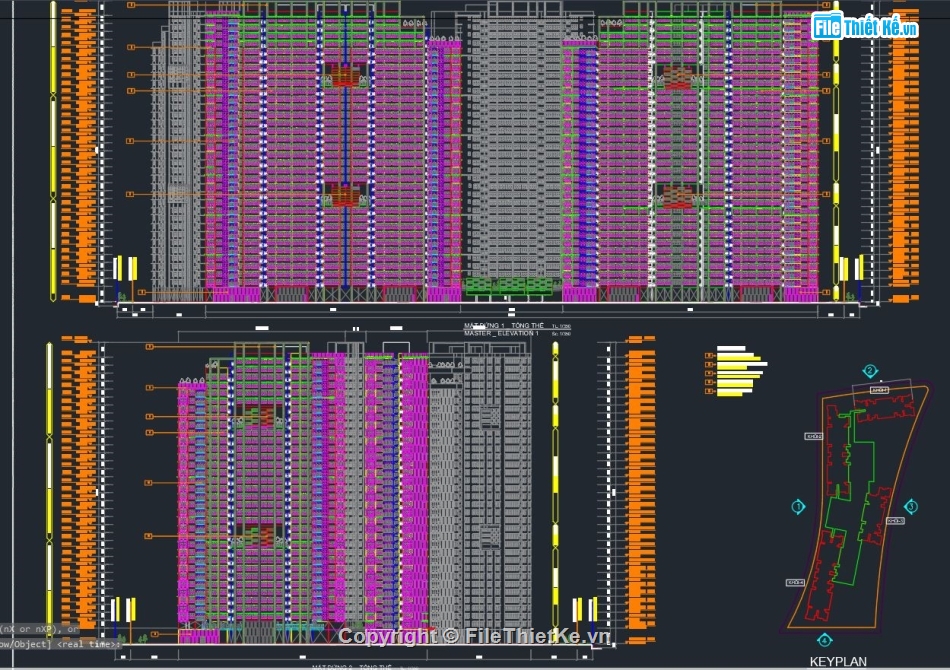Viewport: 950px width, 670px height.
Task: Select the 'MASTER _ ELEVATION 1' title text
Action: pos(501,333)
